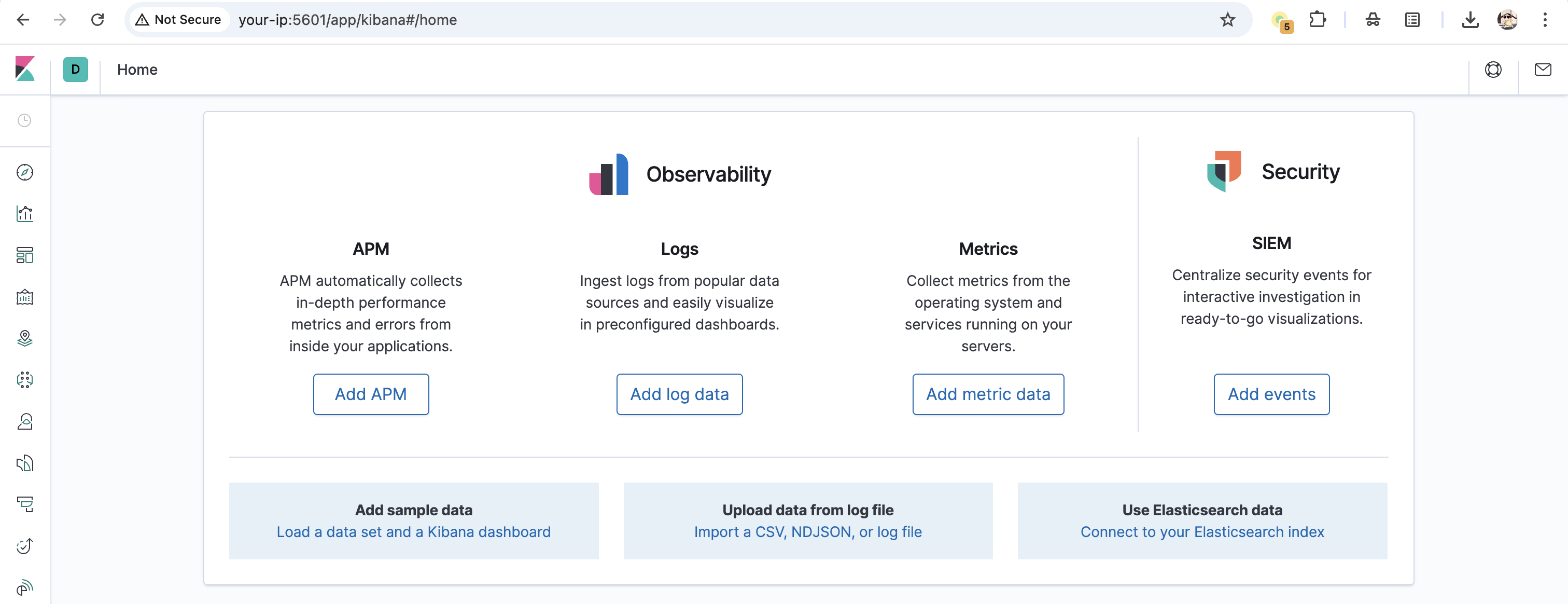Image resolution: width=1568 pixels, height=604 pixels.
Task: Open the default space selector D
Action: [76, 70]
